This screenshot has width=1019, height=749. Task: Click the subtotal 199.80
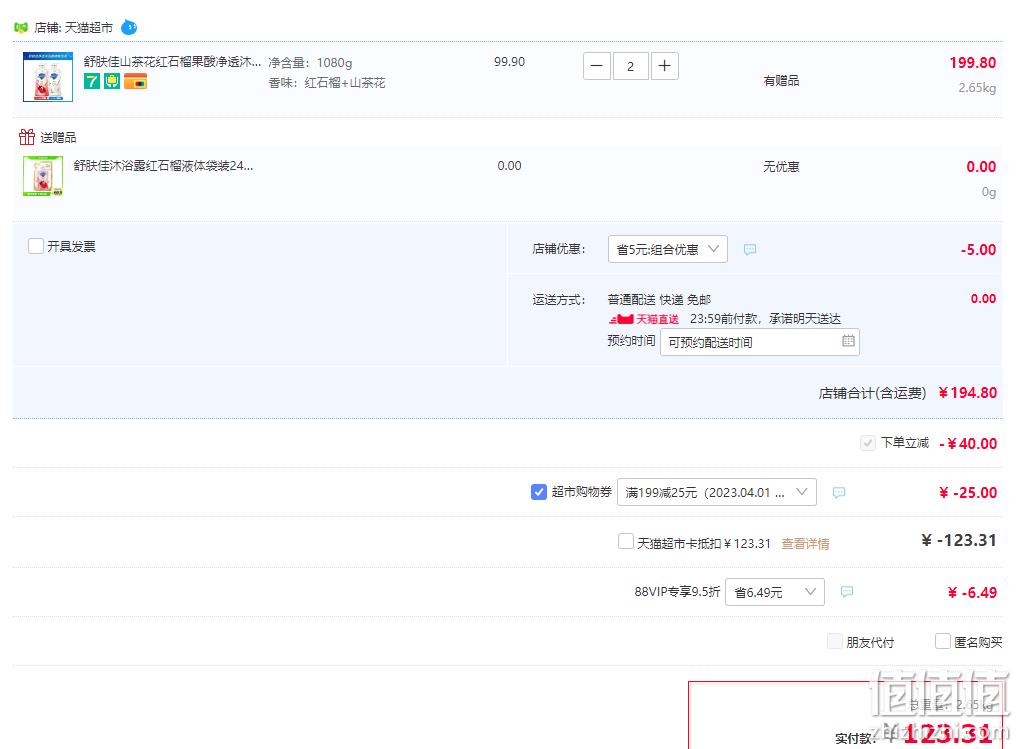click(973, 63)
